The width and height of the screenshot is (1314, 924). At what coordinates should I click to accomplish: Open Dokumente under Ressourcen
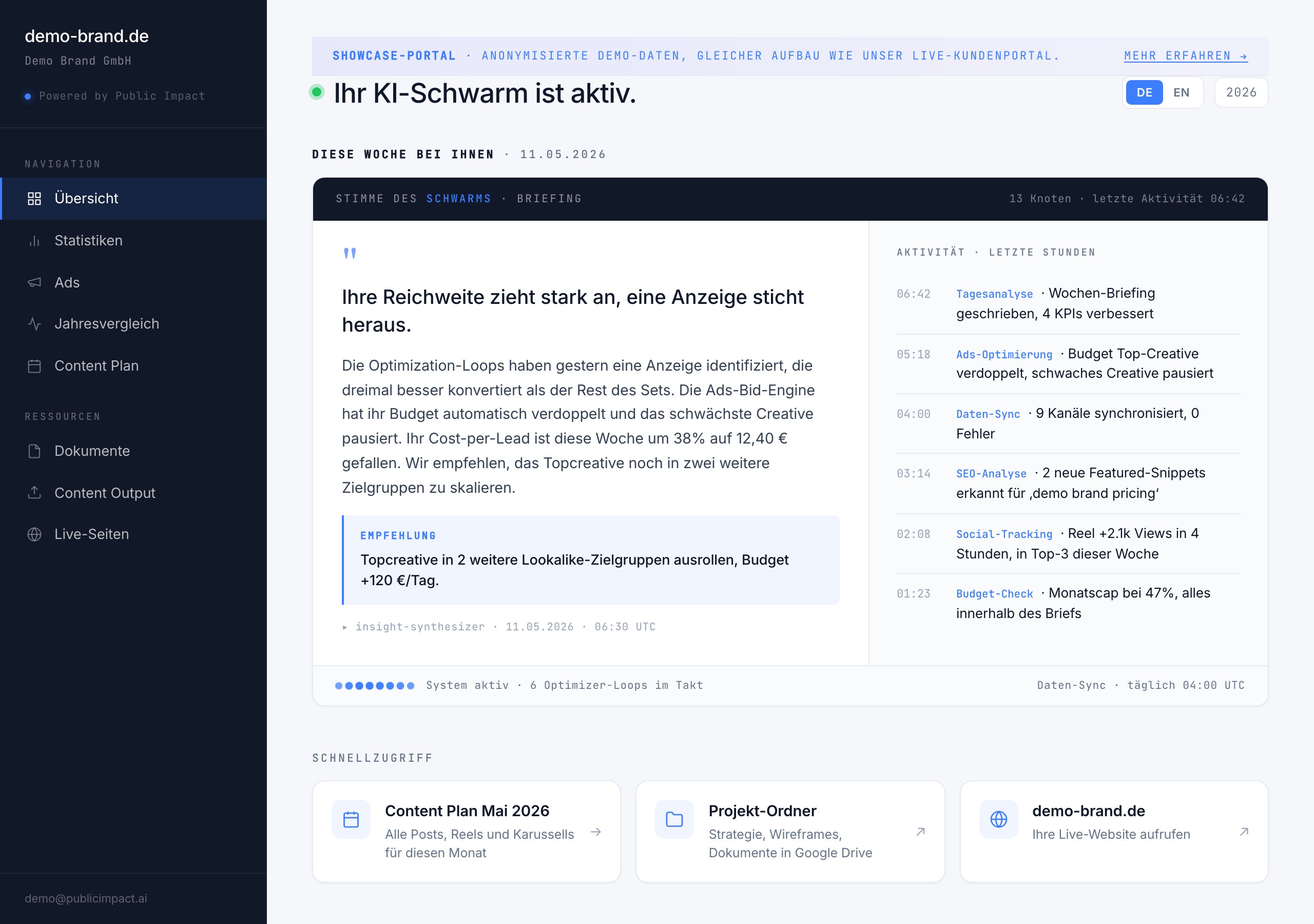pyautogui.click(x=133, y=451)
